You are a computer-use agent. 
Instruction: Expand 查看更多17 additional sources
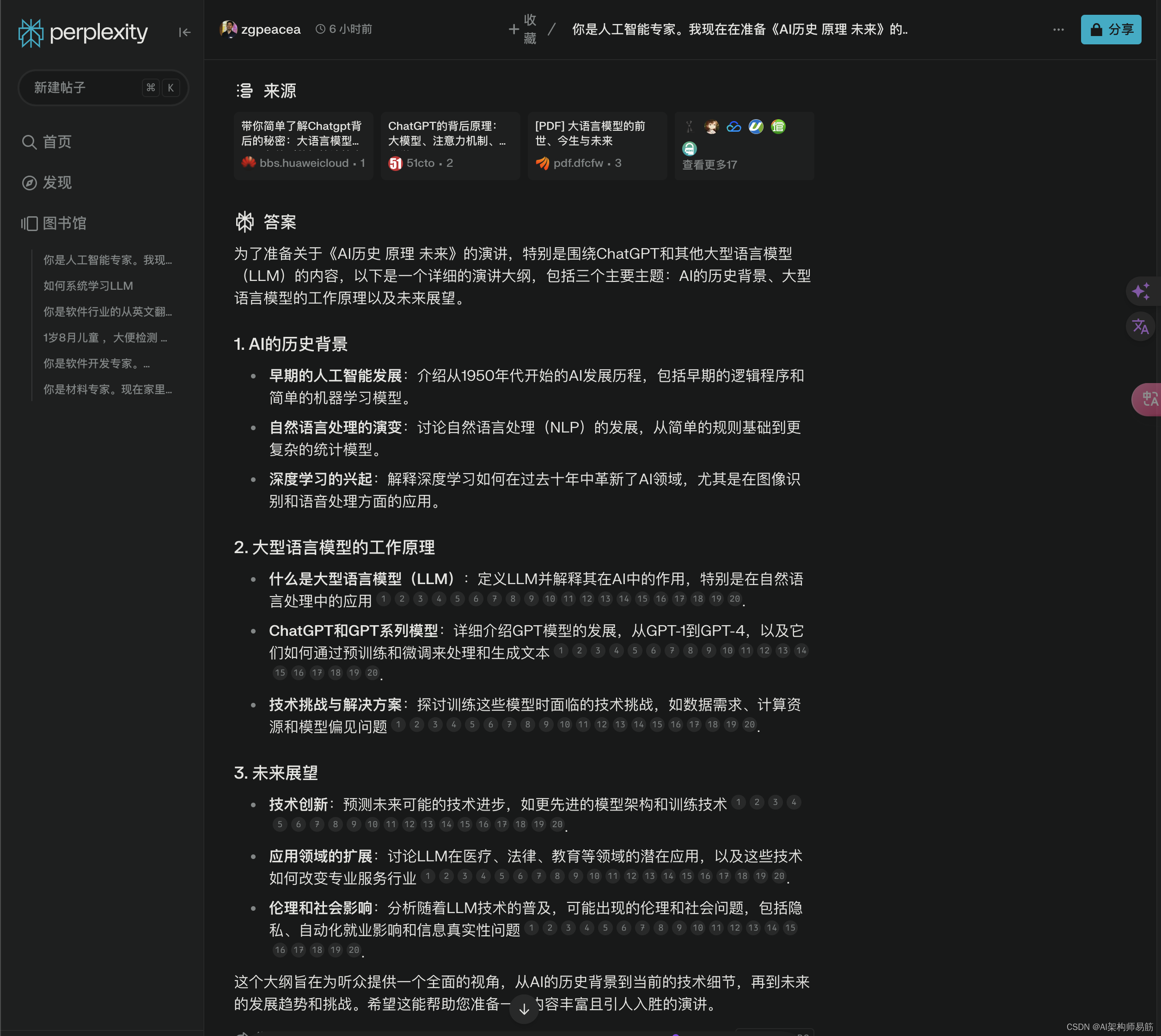[709, 165]
